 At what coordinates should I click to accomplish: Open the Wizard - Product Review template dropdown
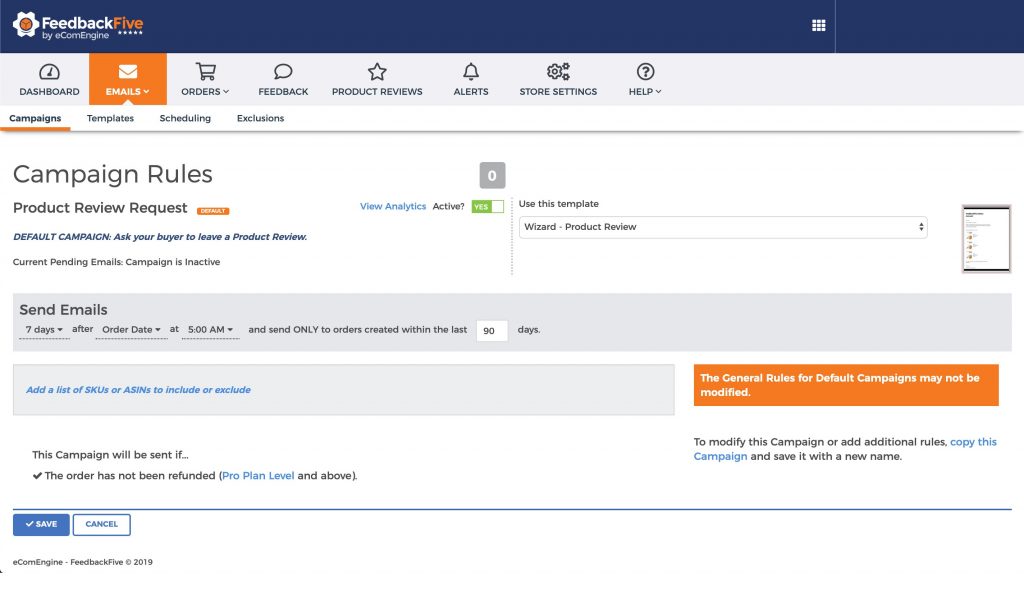[x=723, y=227]
